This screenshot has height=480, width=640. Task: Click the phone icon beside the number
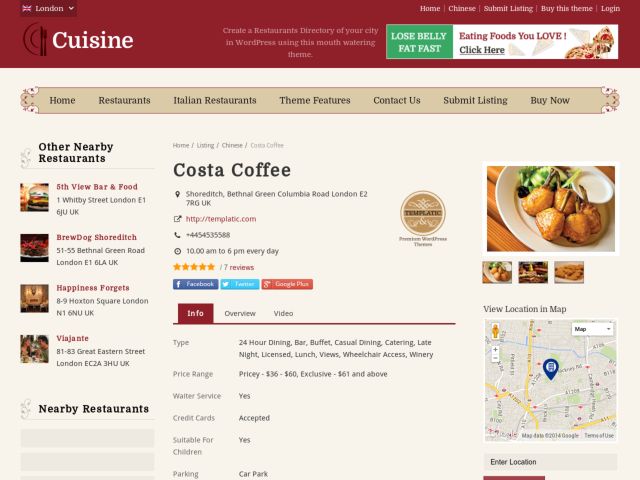177,235
